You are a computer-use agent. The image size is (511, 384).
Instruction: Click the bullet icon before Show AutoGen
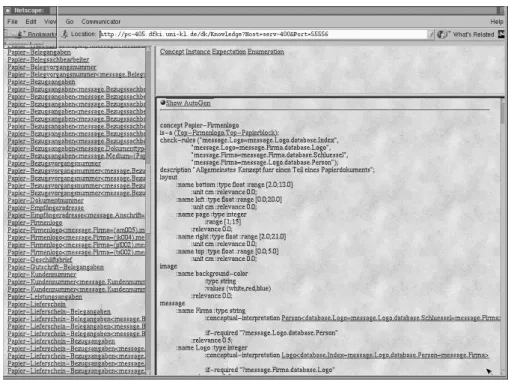(x=163, y=103)
